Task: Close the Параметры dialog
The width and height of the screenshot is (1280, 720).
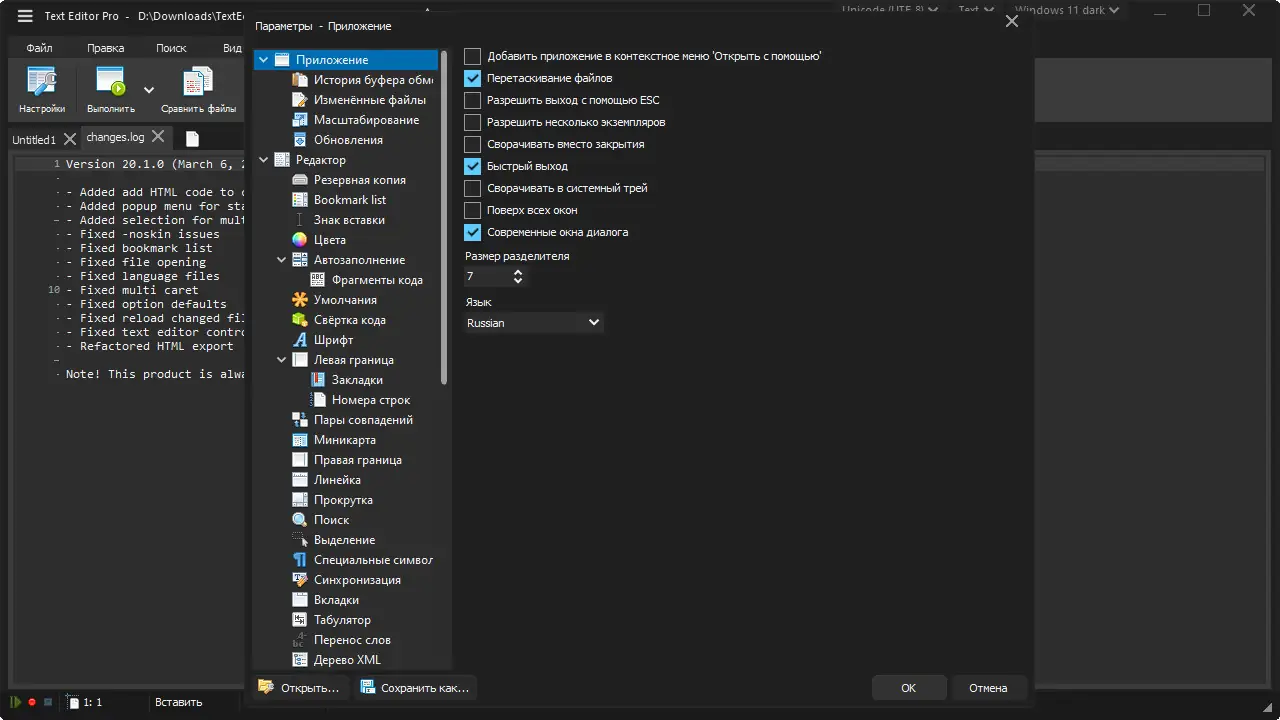Action: pos(1012,21)
